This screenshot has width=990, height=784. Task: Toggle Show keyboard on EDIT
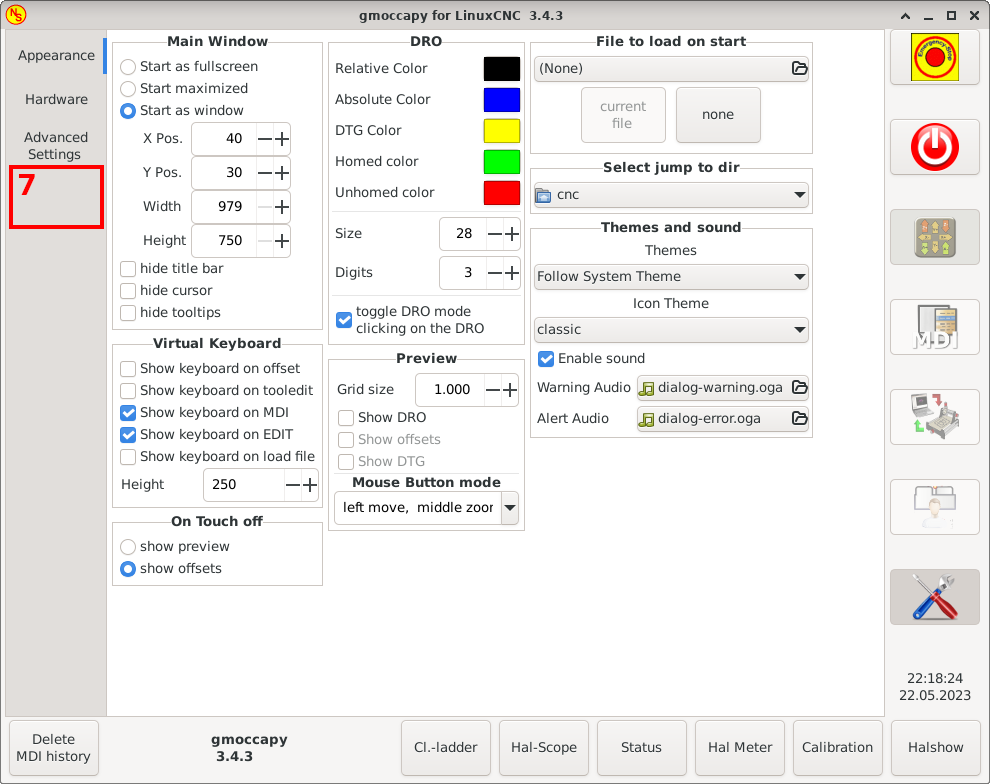click(128, 435)
